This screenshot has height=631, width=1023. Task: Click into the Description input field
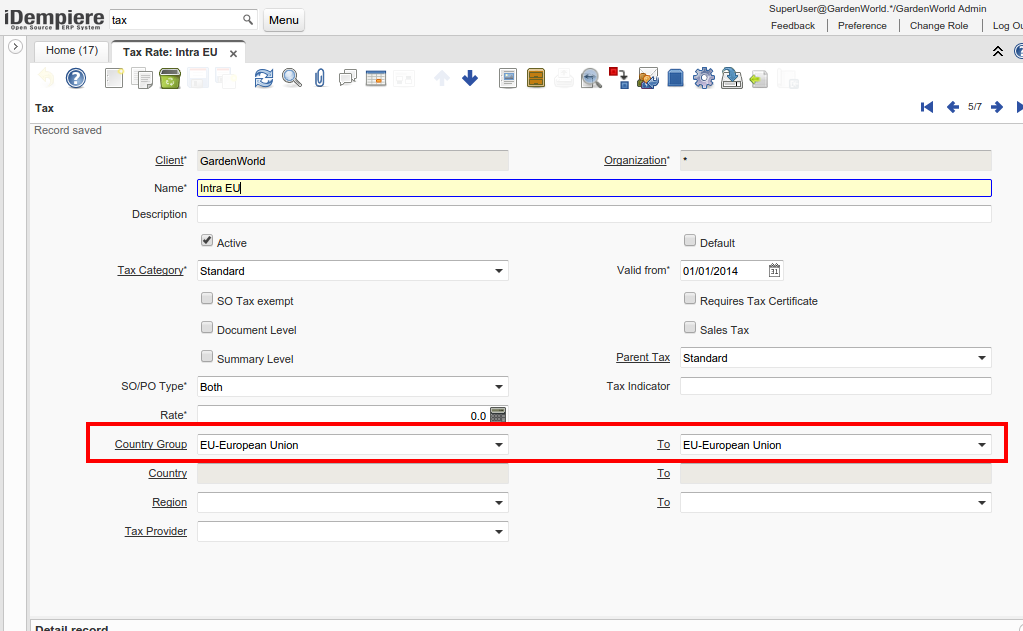594,214
